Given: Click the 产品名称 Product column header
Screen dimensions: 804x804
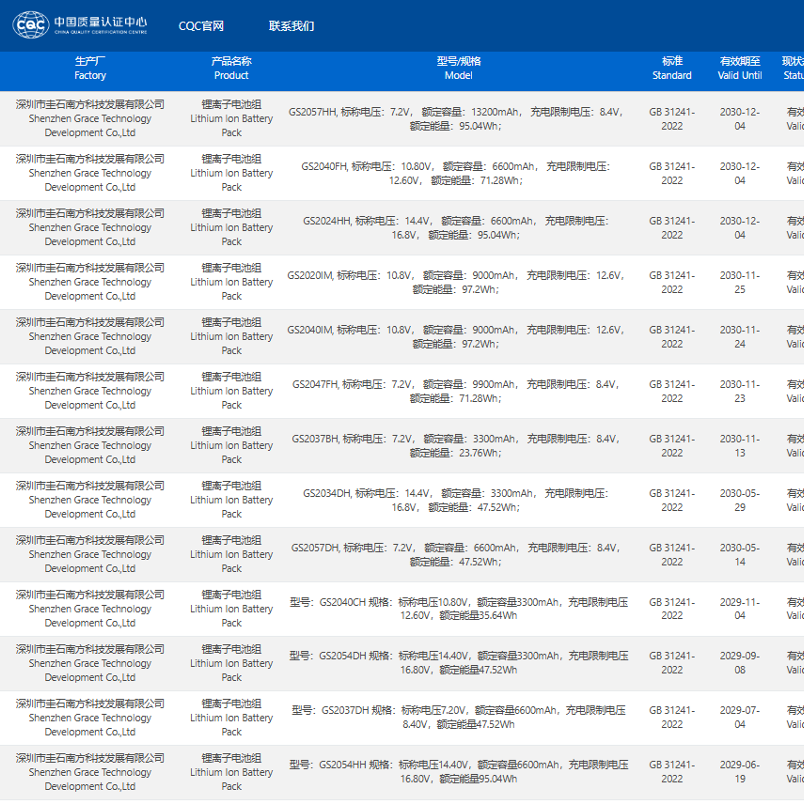Looking at the screenshot, I should 231,68.
